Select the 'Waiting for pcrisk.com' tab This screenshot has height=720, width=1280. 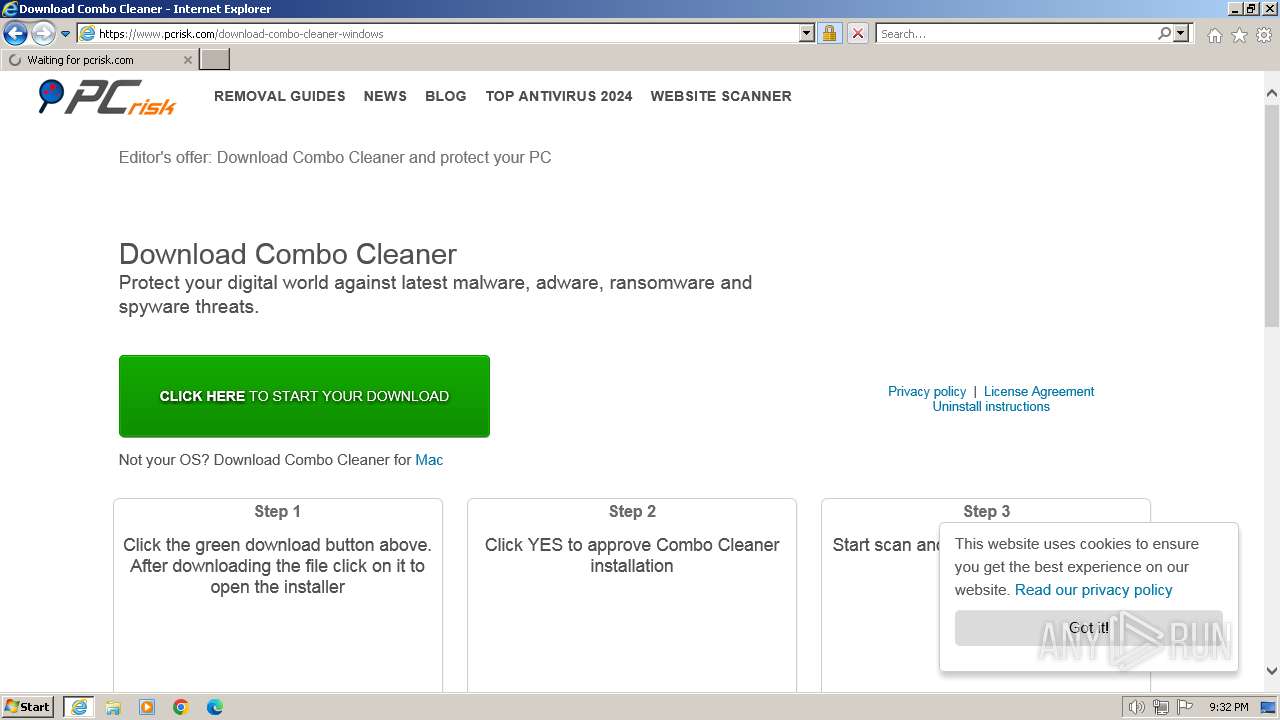100,60
